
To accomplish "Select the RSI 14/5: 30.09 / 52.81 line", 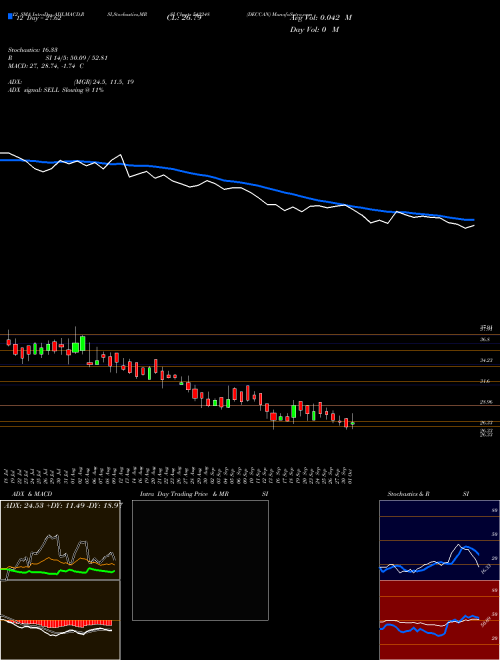I will 58,58.
